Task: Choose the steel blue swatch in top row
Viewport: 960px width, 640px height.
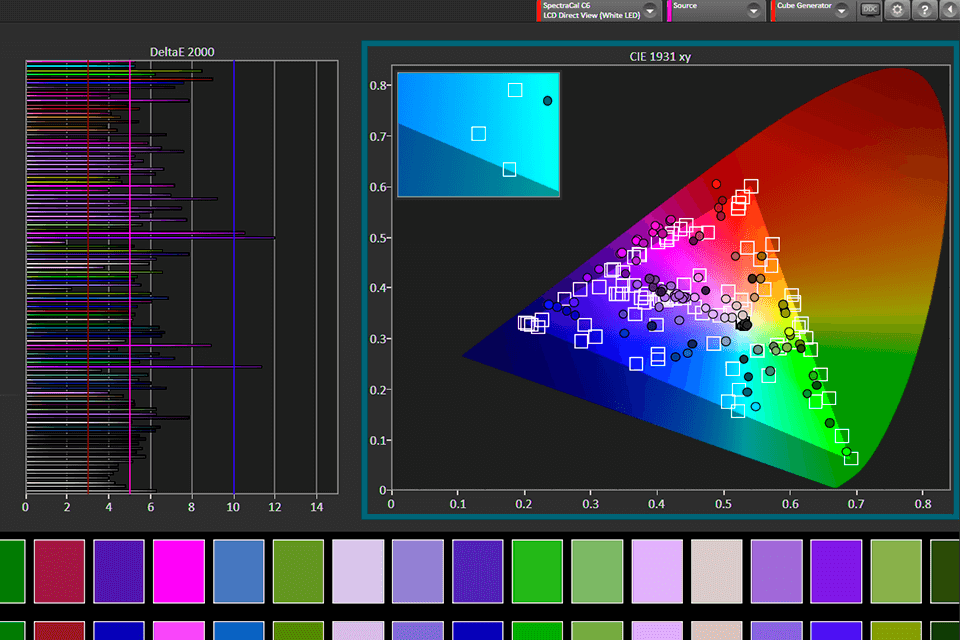Action: coord(238,570)
